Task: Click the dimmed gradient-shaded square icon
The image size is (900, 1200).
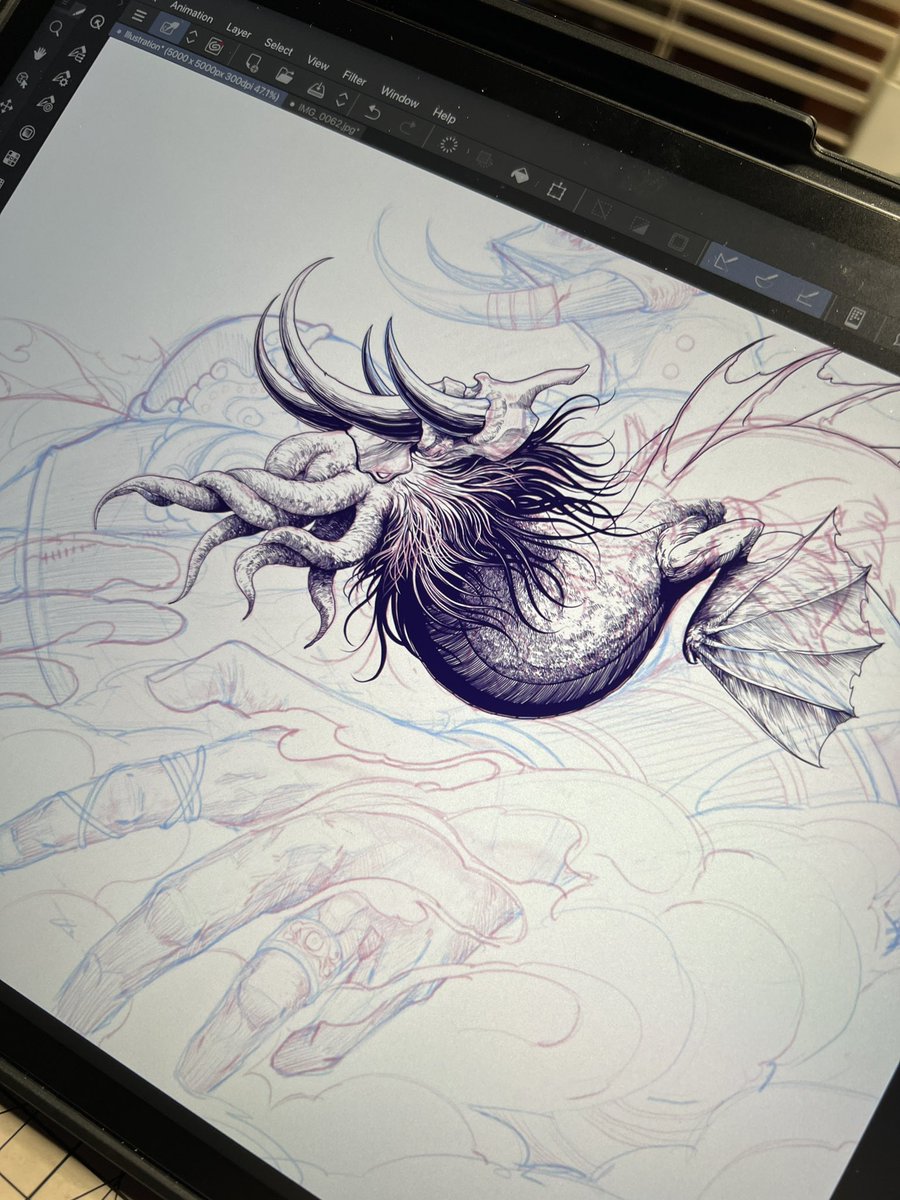Action: point(640,226)
